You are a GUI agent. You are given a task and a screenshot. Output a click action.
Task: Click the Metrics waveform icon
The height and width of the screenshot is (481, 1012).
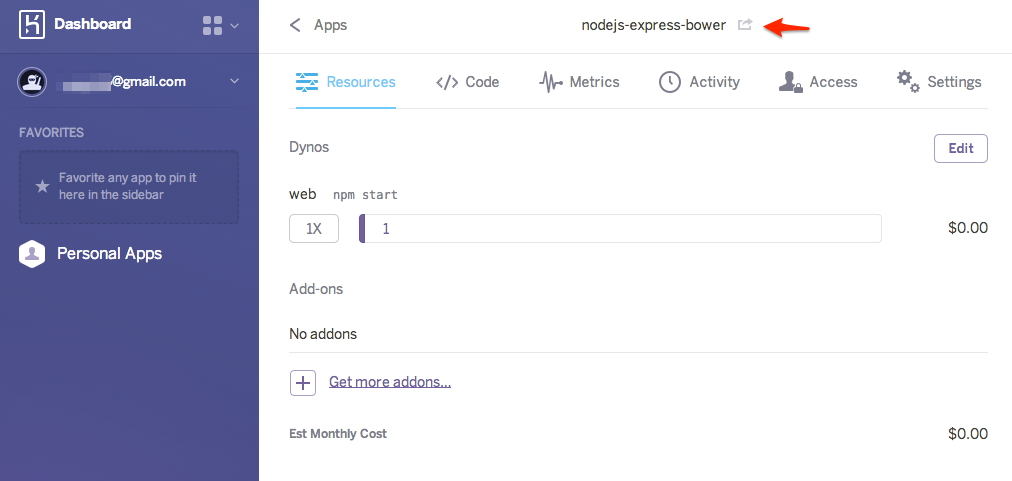coord(550,82)
